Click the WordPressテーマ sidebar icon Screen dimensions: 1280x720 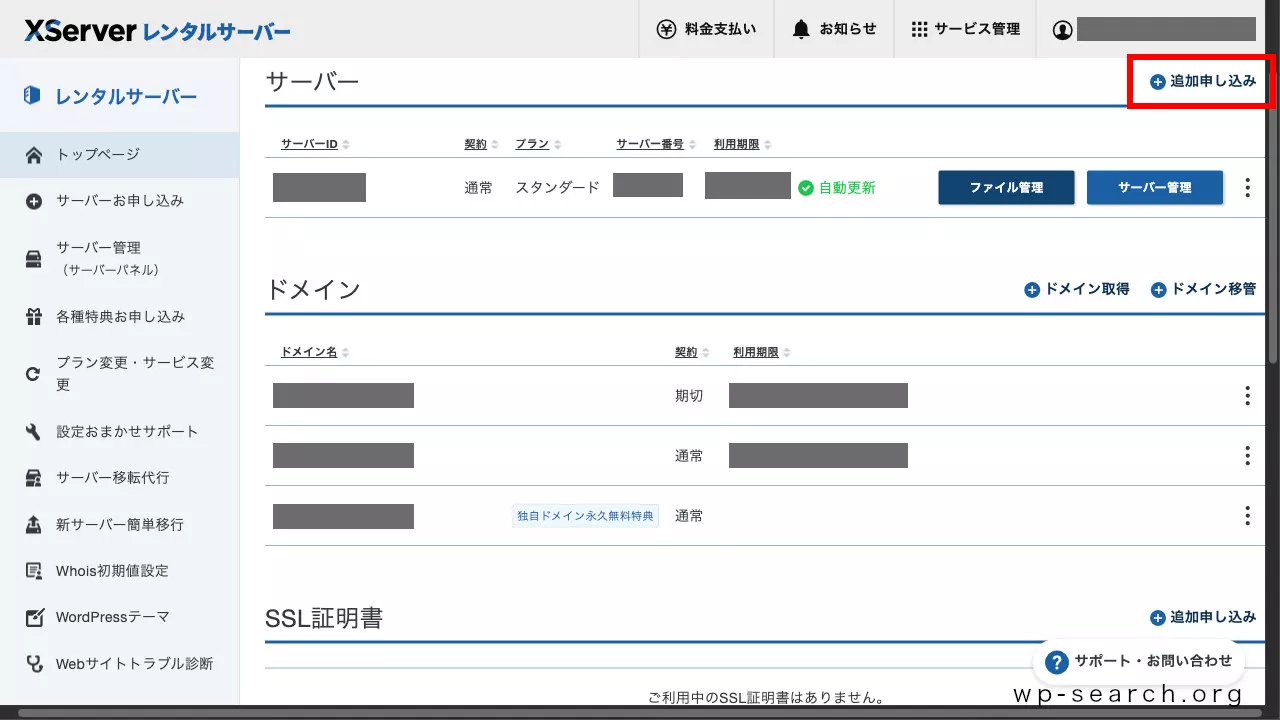32,616
